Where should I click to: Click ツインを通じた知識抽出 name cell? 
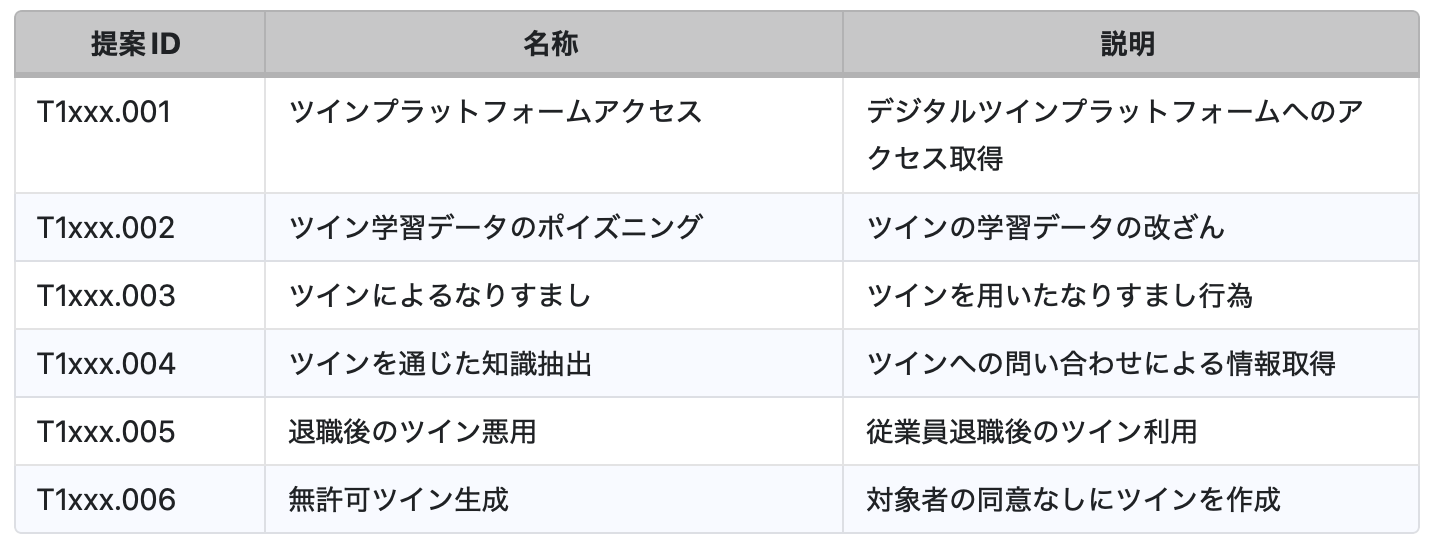440,363
